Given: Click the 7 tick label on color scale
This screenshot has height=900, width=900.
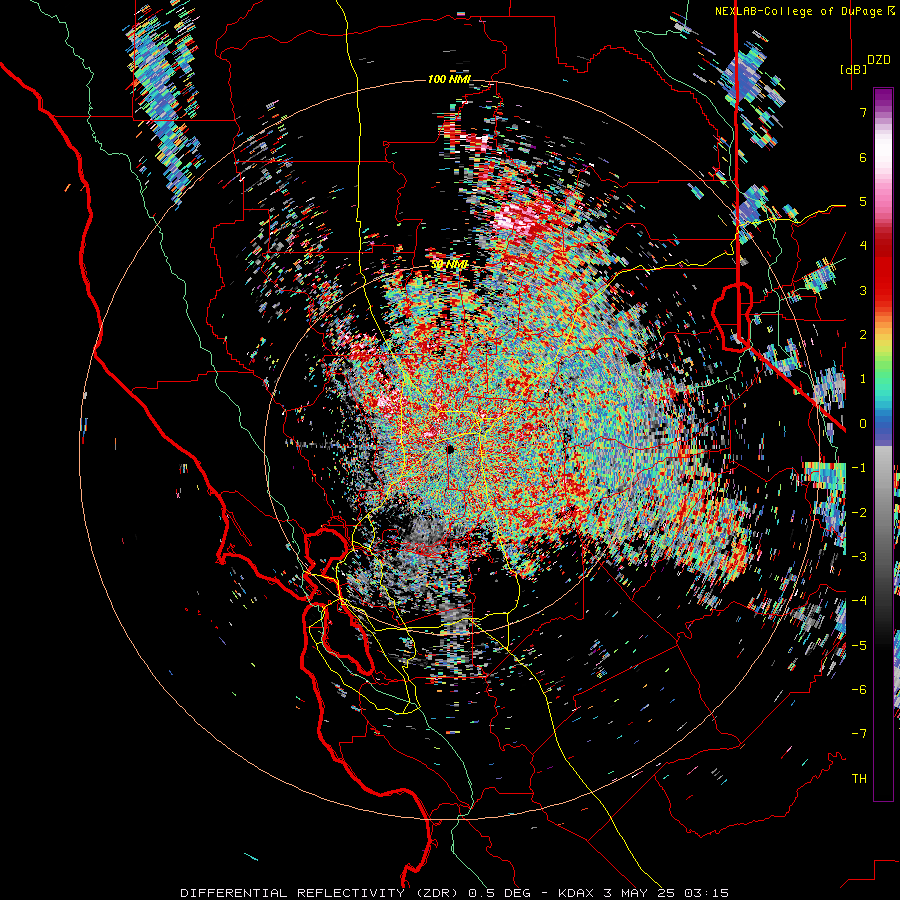Looking at the screenshot, I should pyautogui.click(x=863, y=112).
